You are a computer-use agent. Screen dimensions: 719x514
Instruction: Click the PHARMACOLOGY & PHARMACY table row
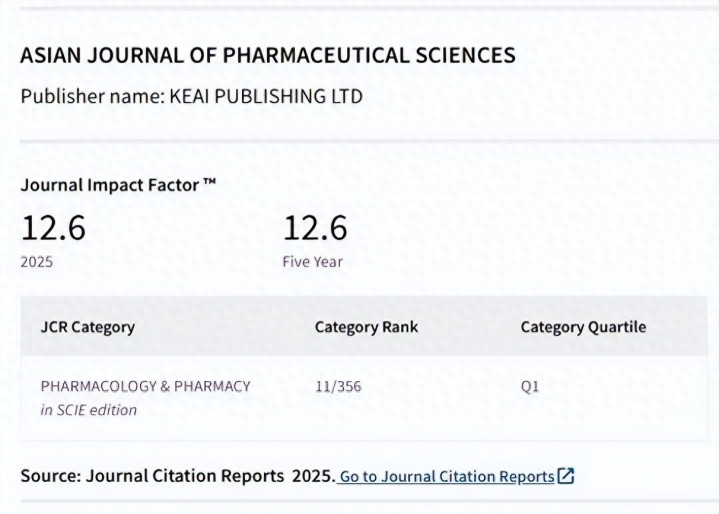tap(364, 398)
